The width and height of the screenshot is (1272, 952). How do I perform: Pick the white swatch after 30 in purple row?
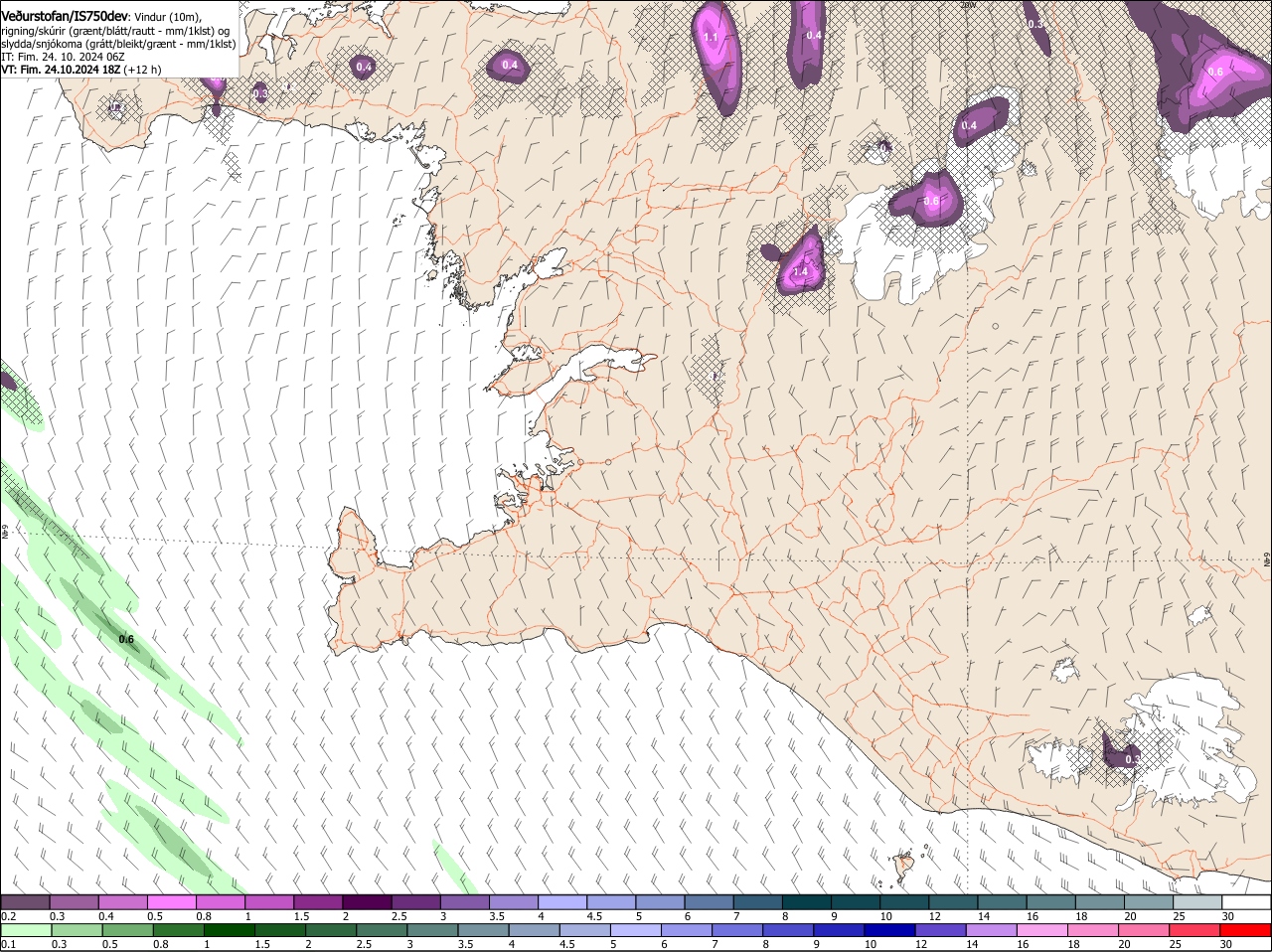1247,902
